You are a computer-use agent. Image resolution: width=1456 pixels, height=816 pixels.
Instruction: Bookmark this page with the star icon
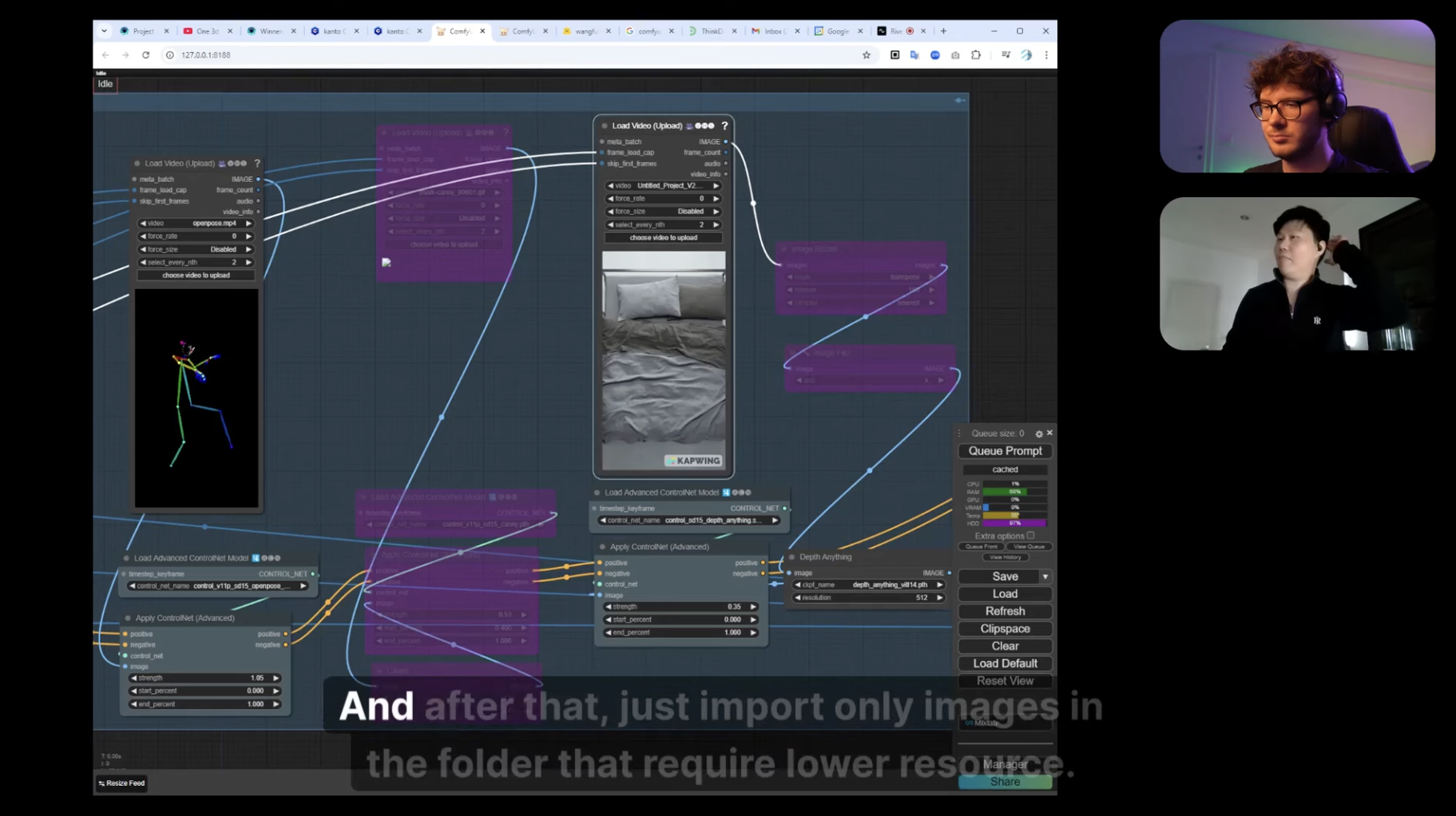[x=866, y=55]
